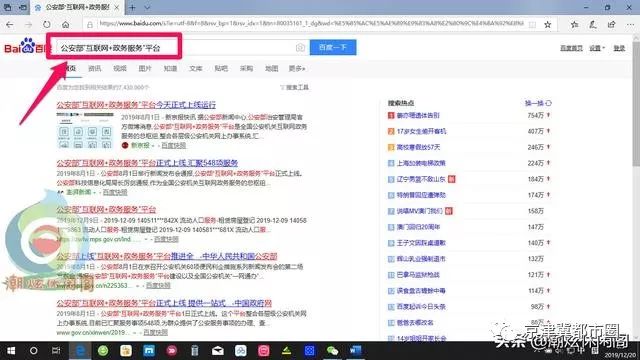Click the 百度一下 search button

tap(333, 47)
